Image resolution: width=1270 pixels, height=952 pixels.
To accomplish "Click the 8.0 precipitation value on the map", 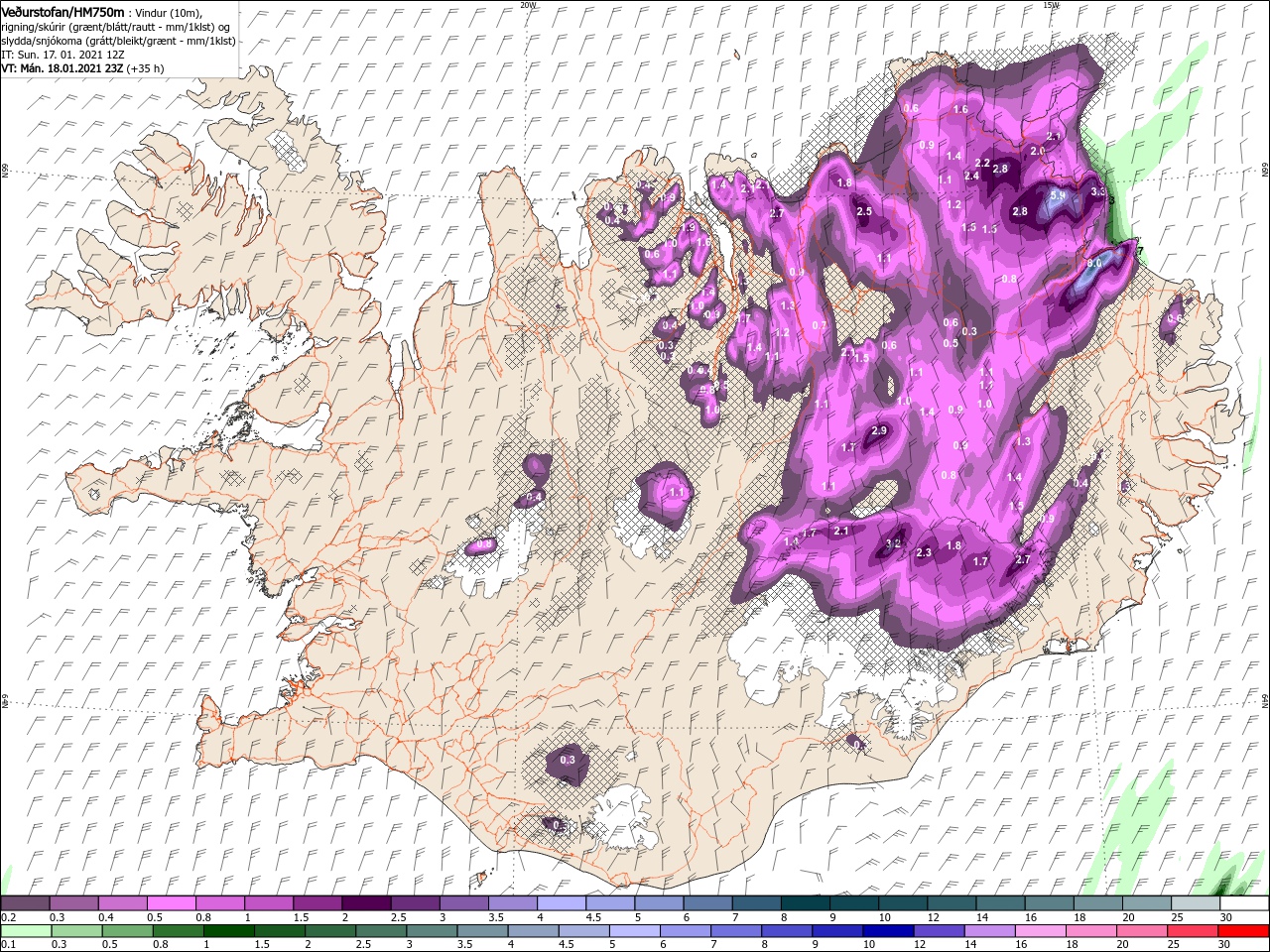I will (1095, 263).
